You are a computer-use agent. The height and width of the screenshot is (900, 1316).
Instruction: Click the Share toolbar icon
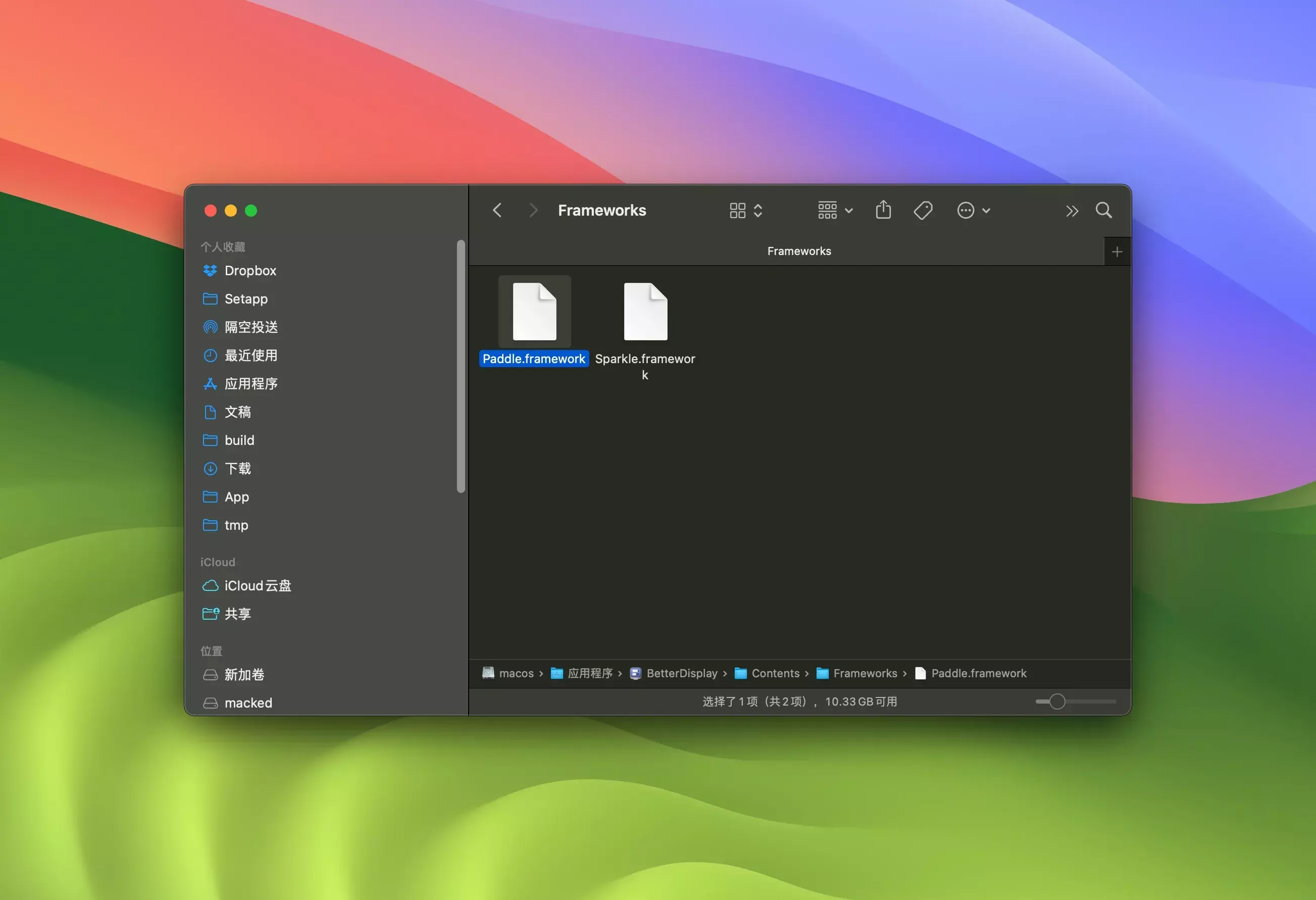point(883,211)
